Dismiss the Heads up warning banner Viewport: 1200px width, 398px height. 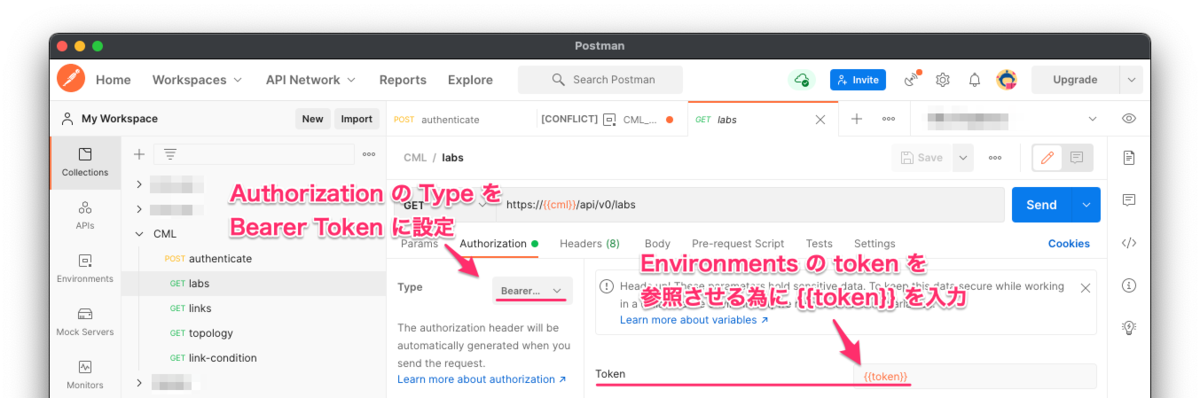coord(1085,287)
